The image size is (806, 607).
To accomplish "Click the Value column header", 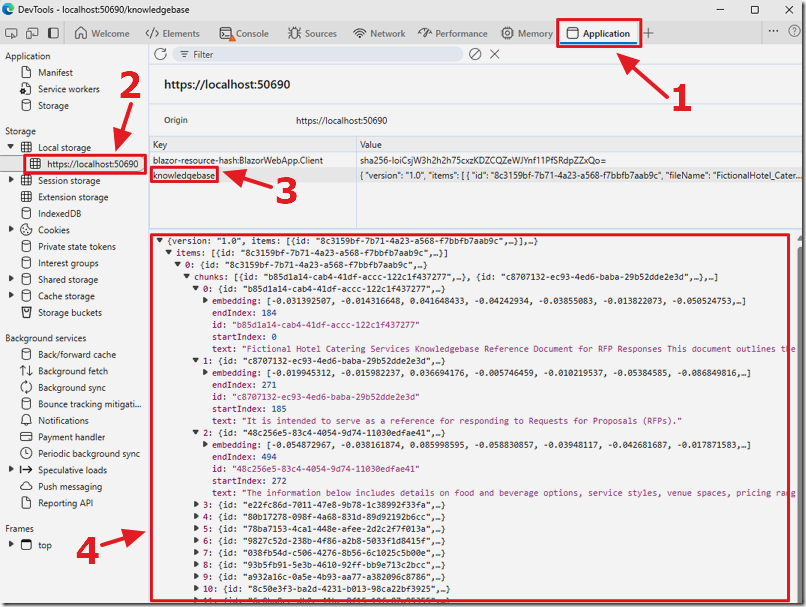I will coord(579,144).
